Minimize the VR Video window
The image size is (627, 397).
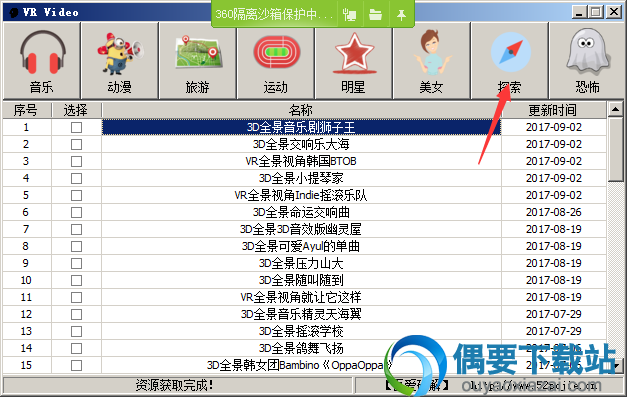(x=579, y=12)
